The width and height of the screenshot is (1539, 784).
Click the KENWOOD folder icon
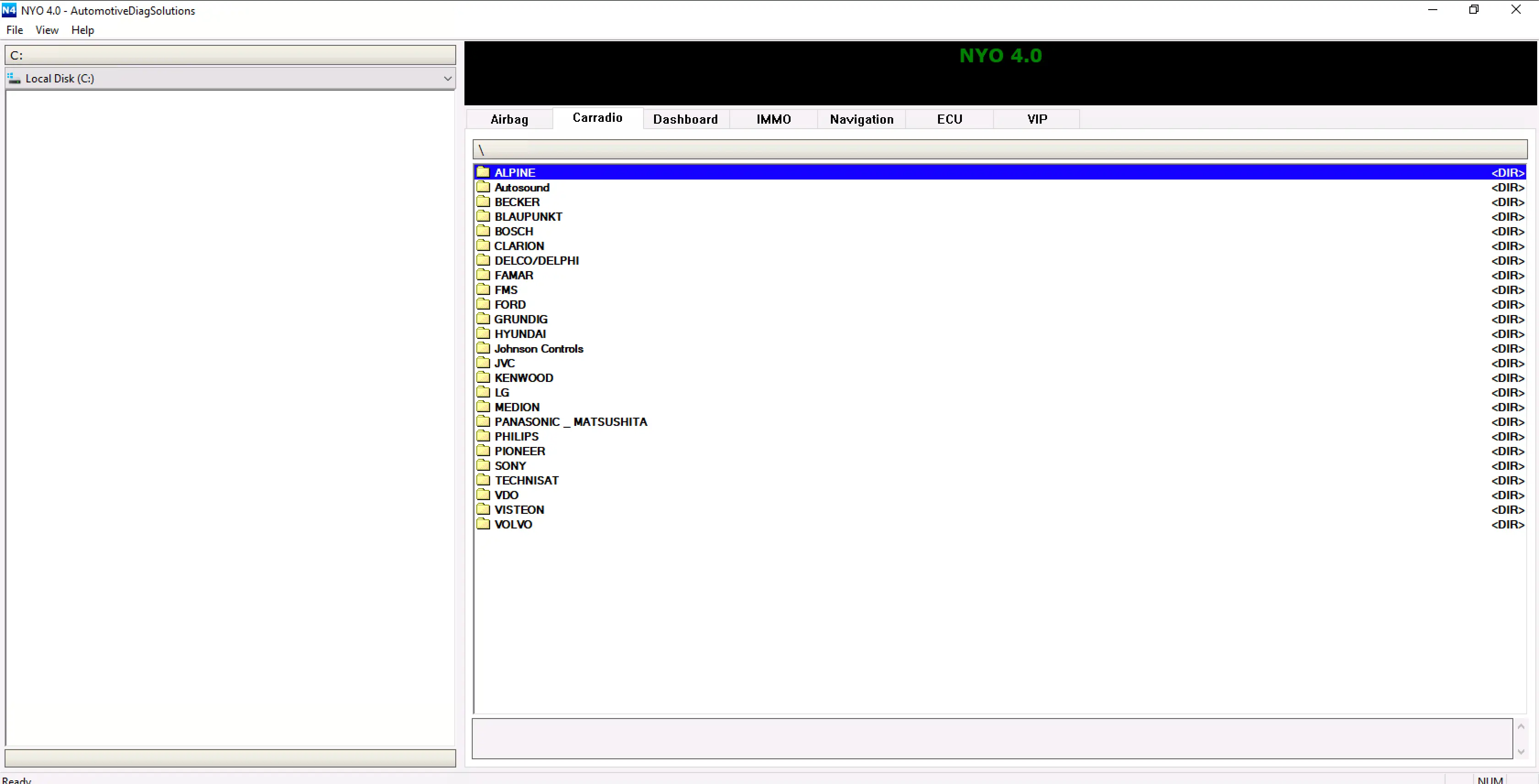coord(483,377)
